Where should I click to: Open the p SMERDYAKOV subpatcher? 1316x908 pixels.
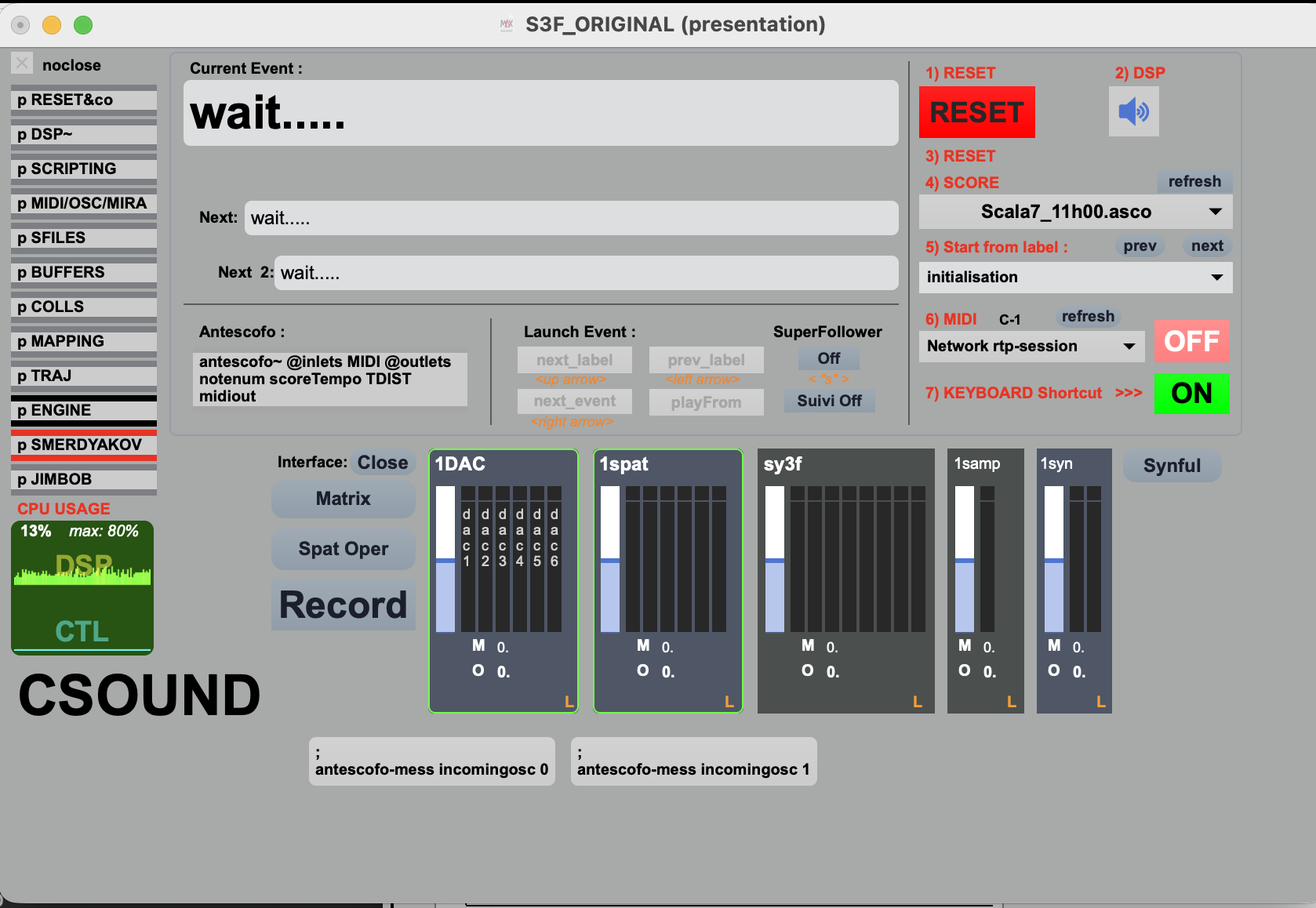point(84,445)
